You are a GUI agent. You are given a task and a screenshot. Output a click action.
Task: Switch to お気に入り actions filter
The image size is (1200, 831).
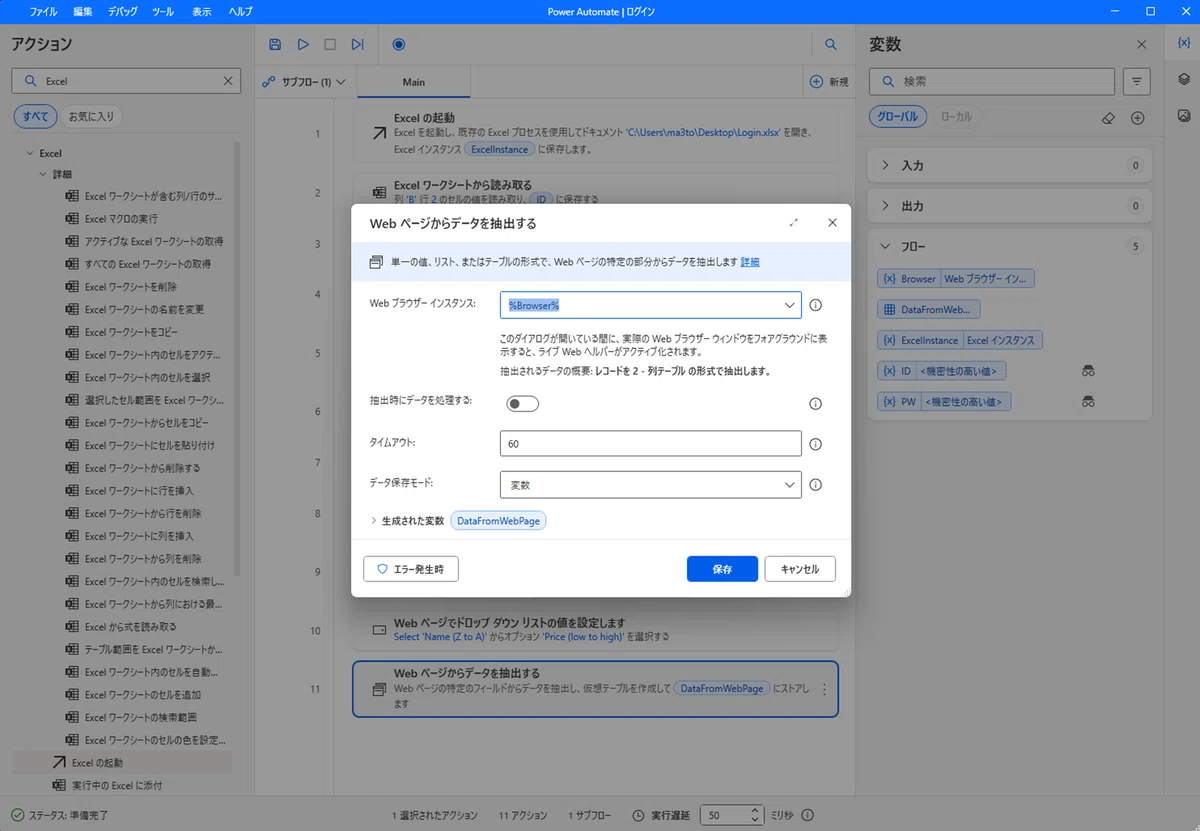[91, 116]
